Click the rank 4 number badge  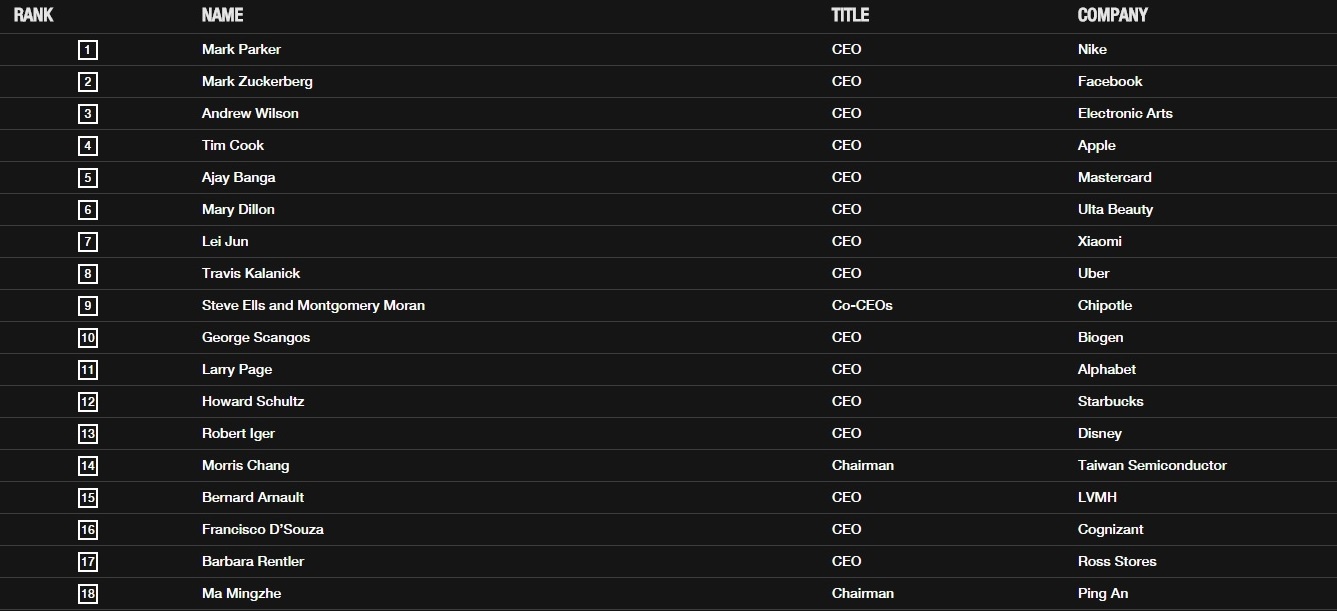tap(88, 146)
